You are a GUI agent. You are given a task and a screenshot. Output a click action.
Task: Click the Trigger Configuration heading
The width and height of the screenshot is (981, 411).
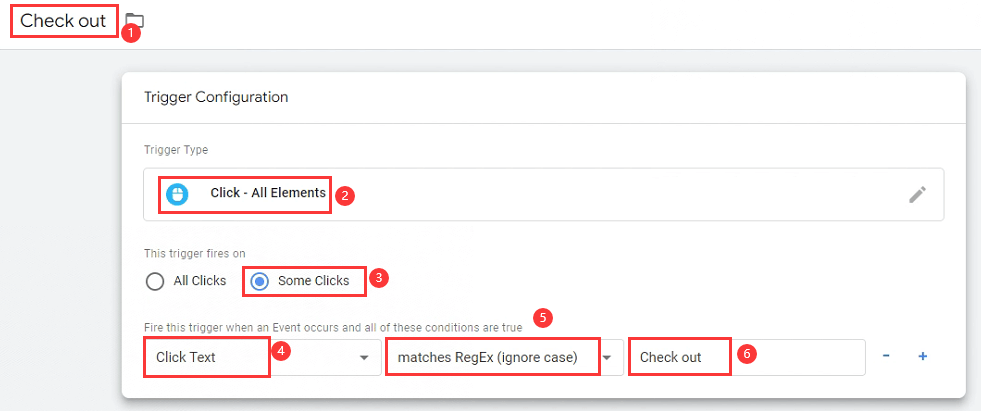pyautogui.click(x=216, y=97)
